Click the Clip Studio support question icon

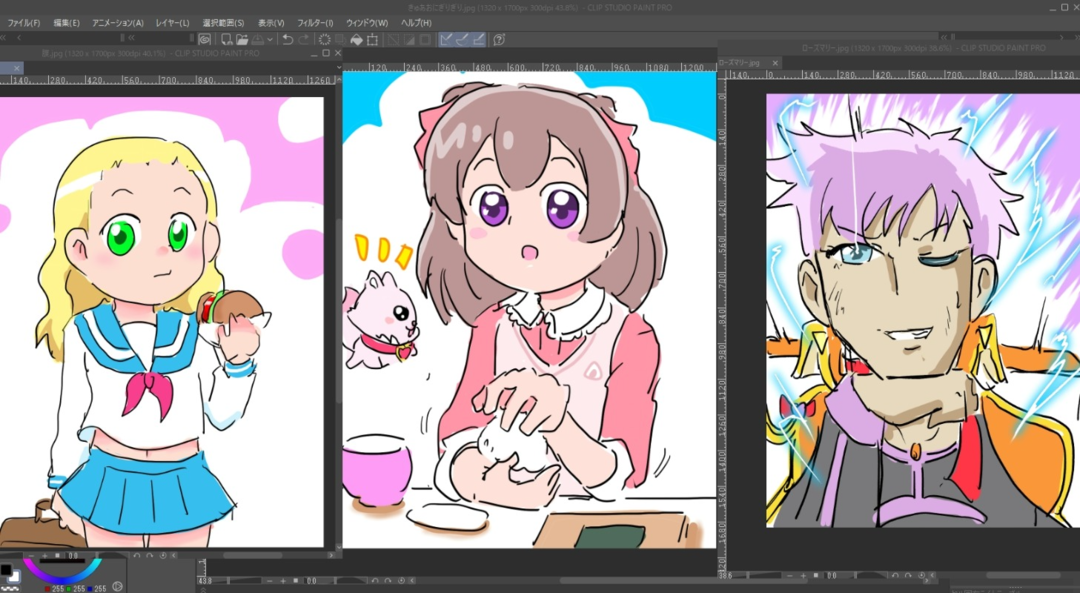coord(499,39)
